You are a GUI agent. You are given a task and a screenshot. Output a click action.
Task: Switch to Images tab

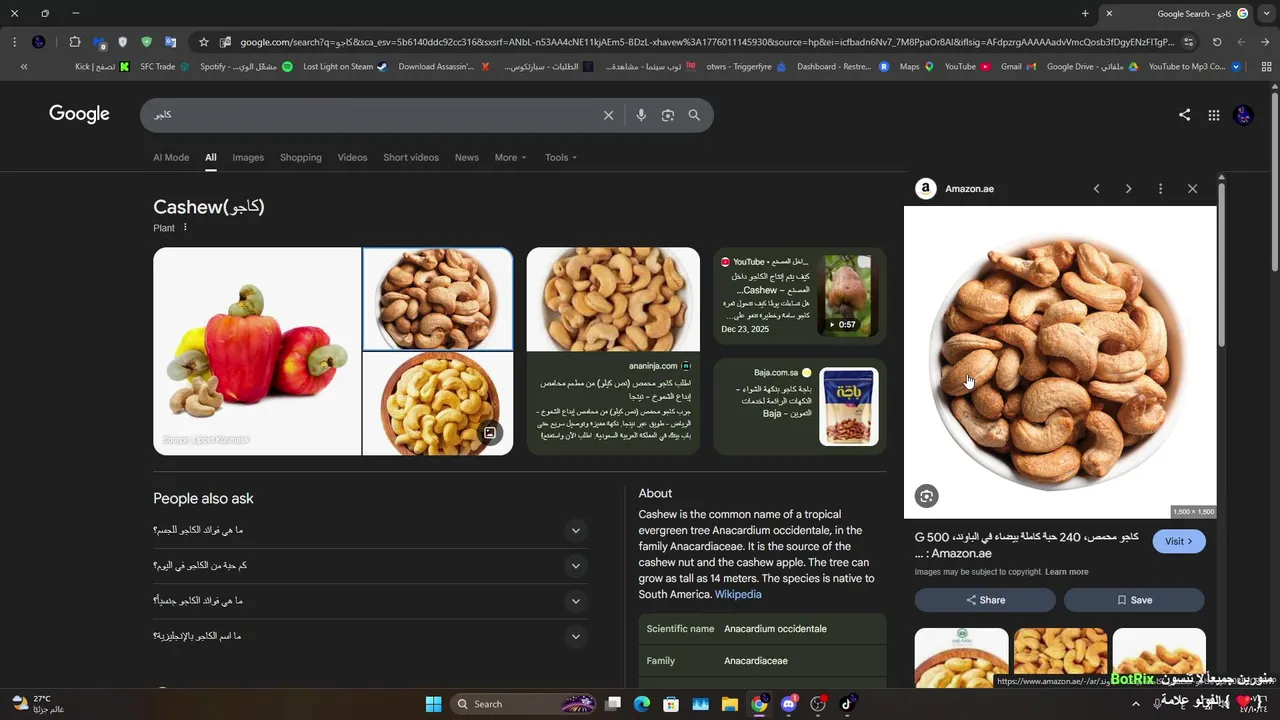pos(248,157)
